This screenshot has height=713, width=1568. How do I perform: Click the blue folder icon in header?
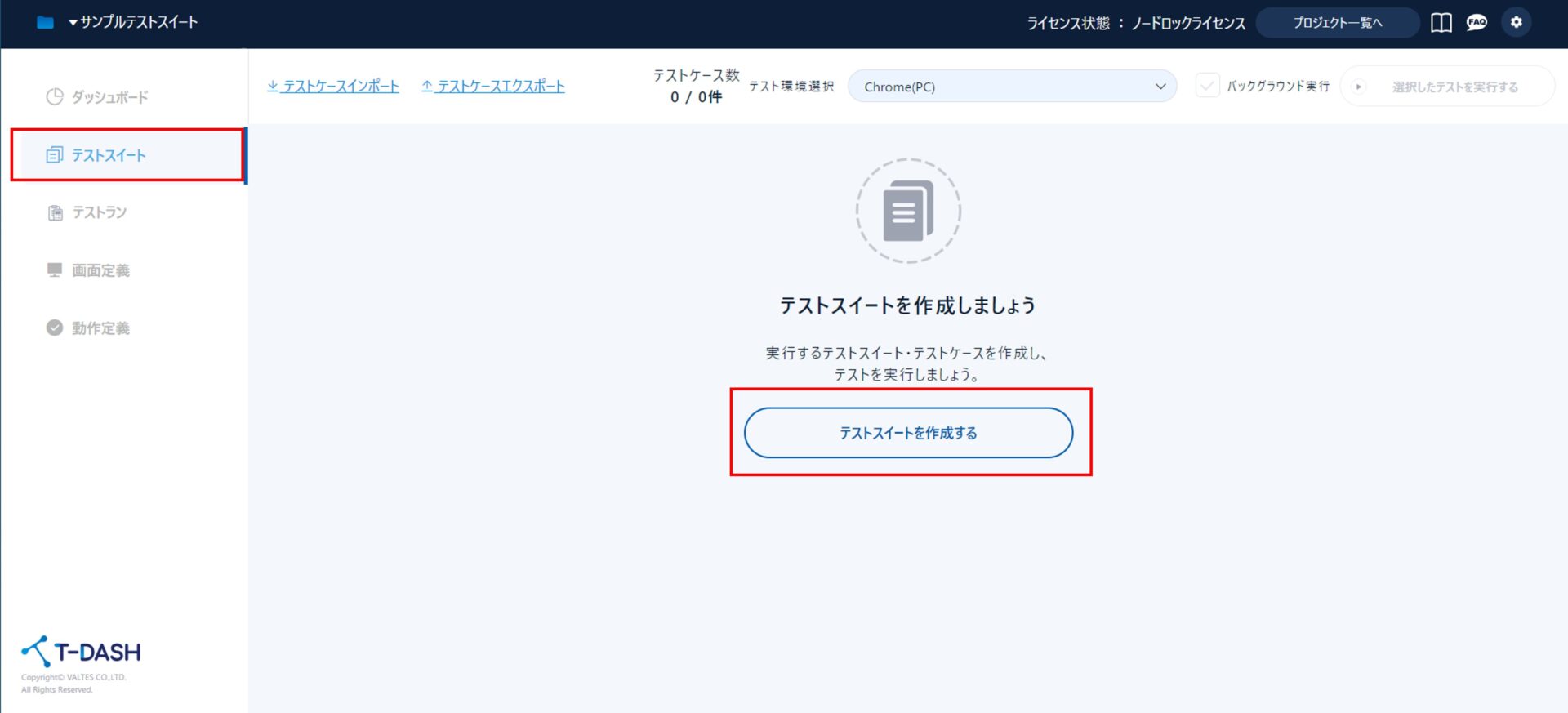click(45, 23)
